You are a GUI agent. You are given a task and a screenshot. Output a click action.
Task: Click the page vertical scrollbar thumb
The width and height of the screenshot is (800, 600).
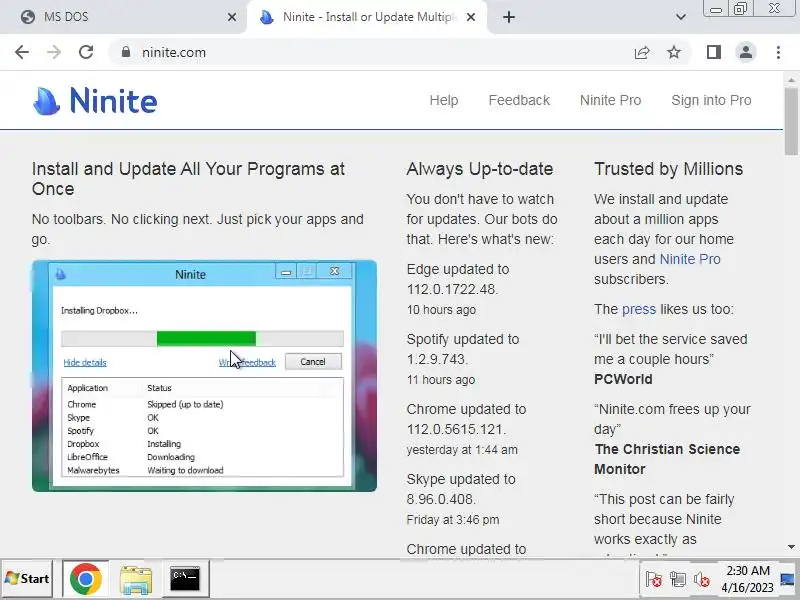pyautogui.click(x=791, y=121)
